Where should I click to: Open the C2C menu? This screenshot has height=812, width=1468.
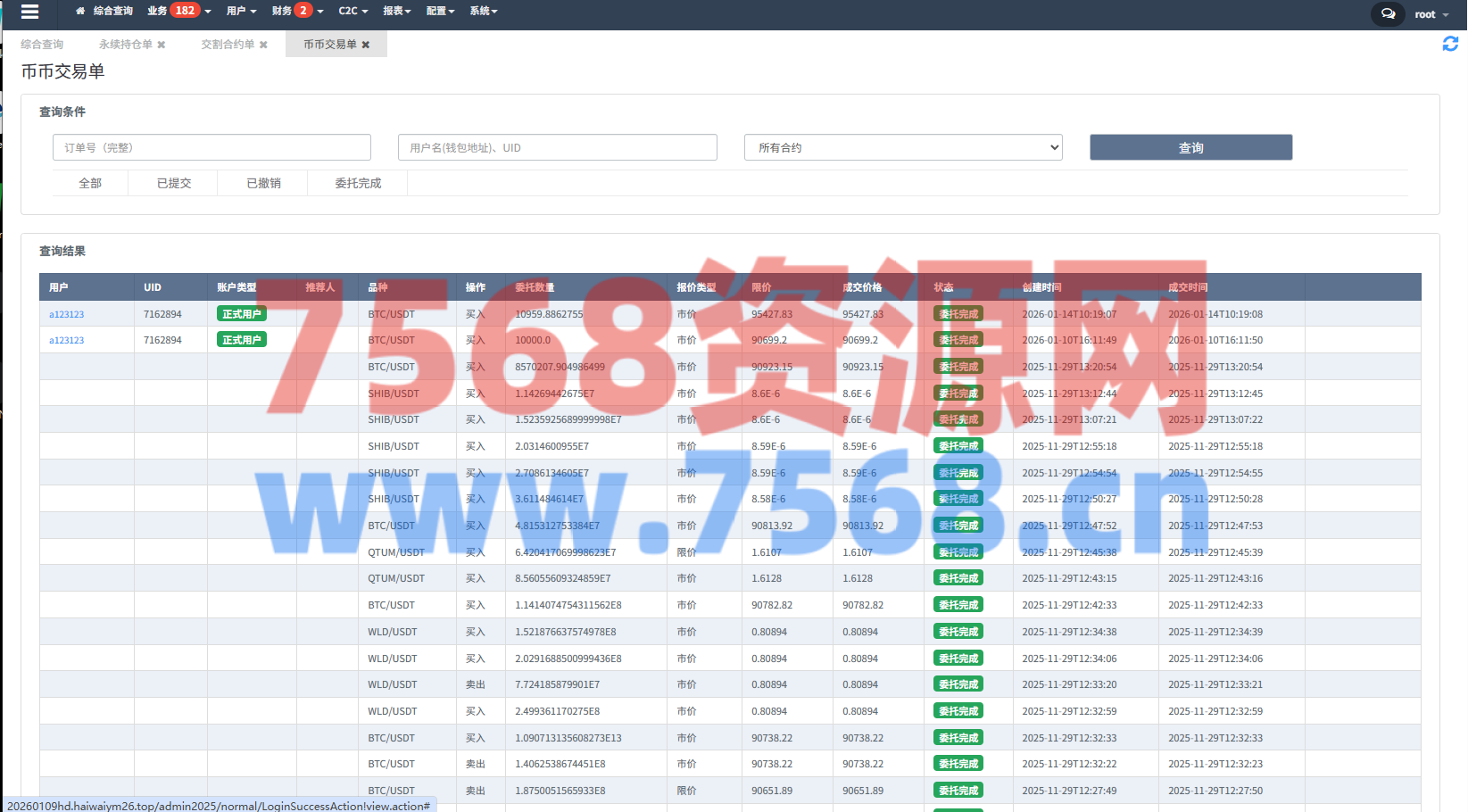pyautogui.click(x=352, y=12)
